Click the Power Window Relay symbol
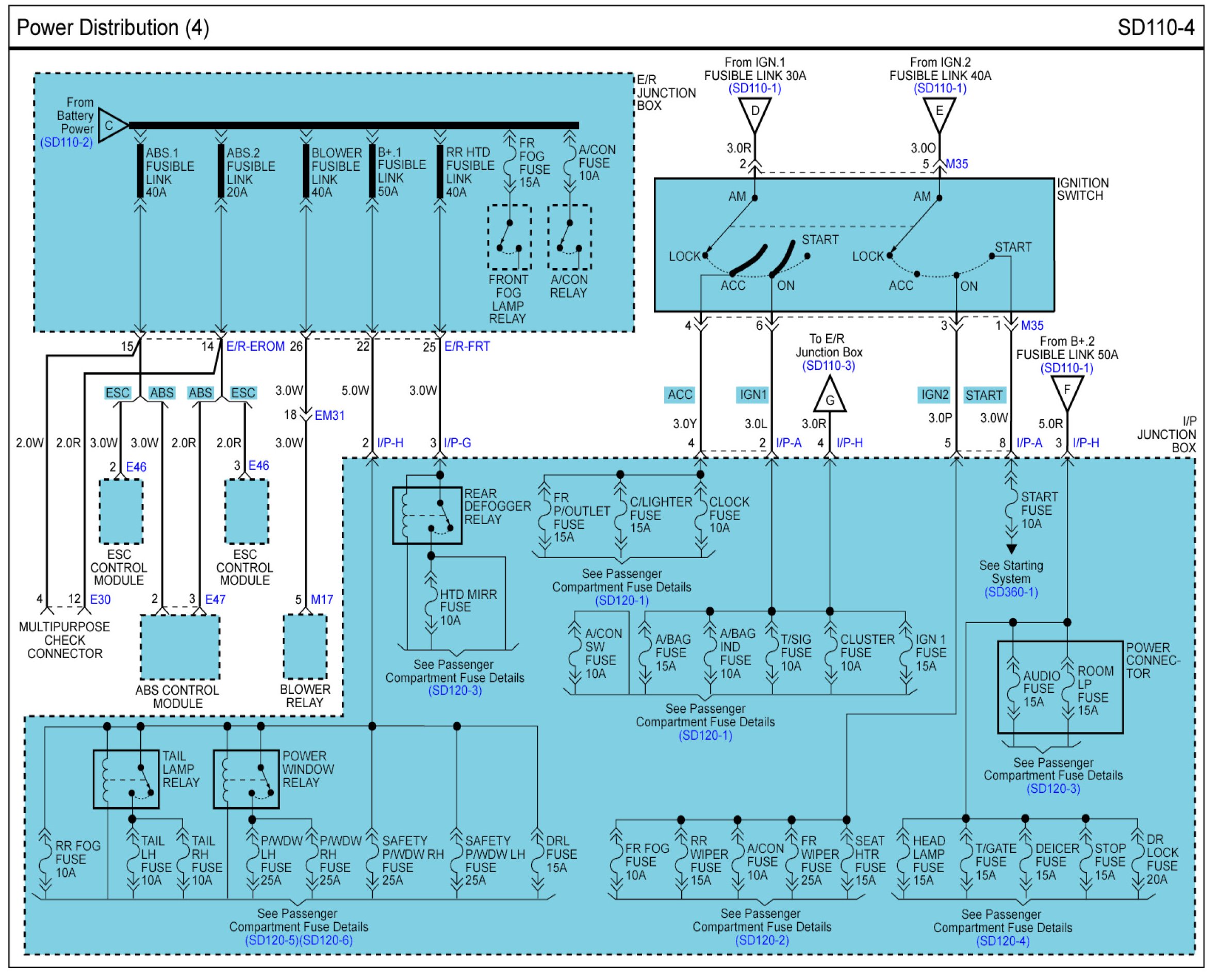 coord(246,779)
